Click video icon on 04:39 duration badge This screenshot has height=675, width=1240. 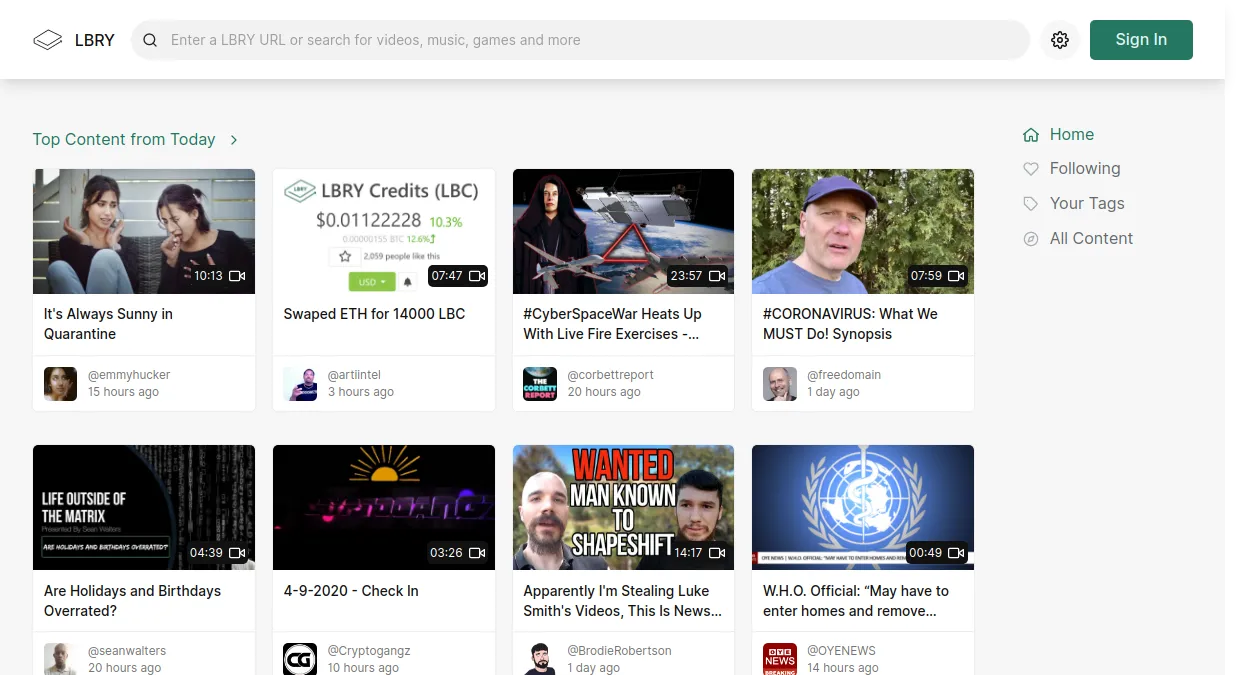[x=237, y=553]
